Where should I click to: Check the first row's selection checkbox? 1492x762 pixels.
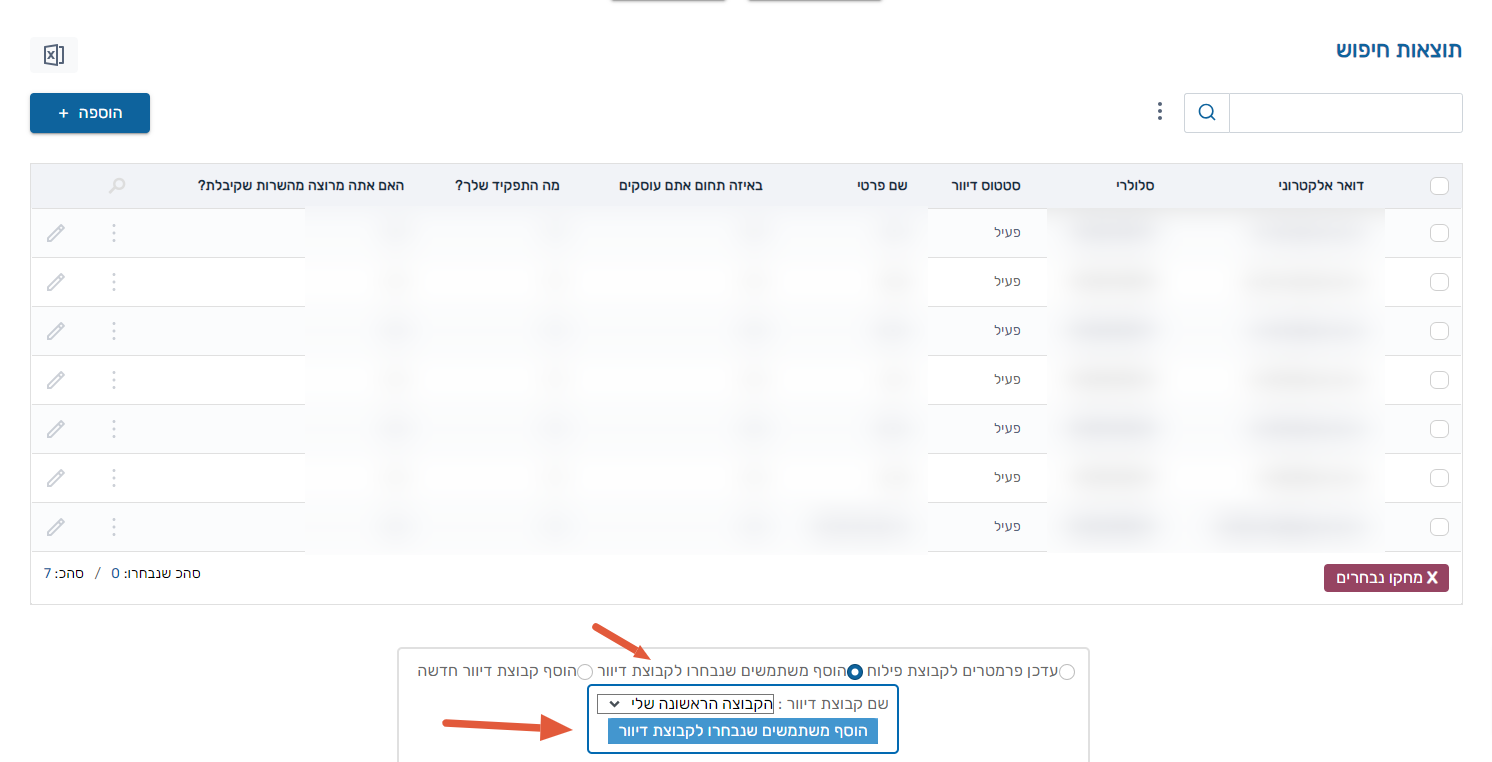coord(1439,233)
